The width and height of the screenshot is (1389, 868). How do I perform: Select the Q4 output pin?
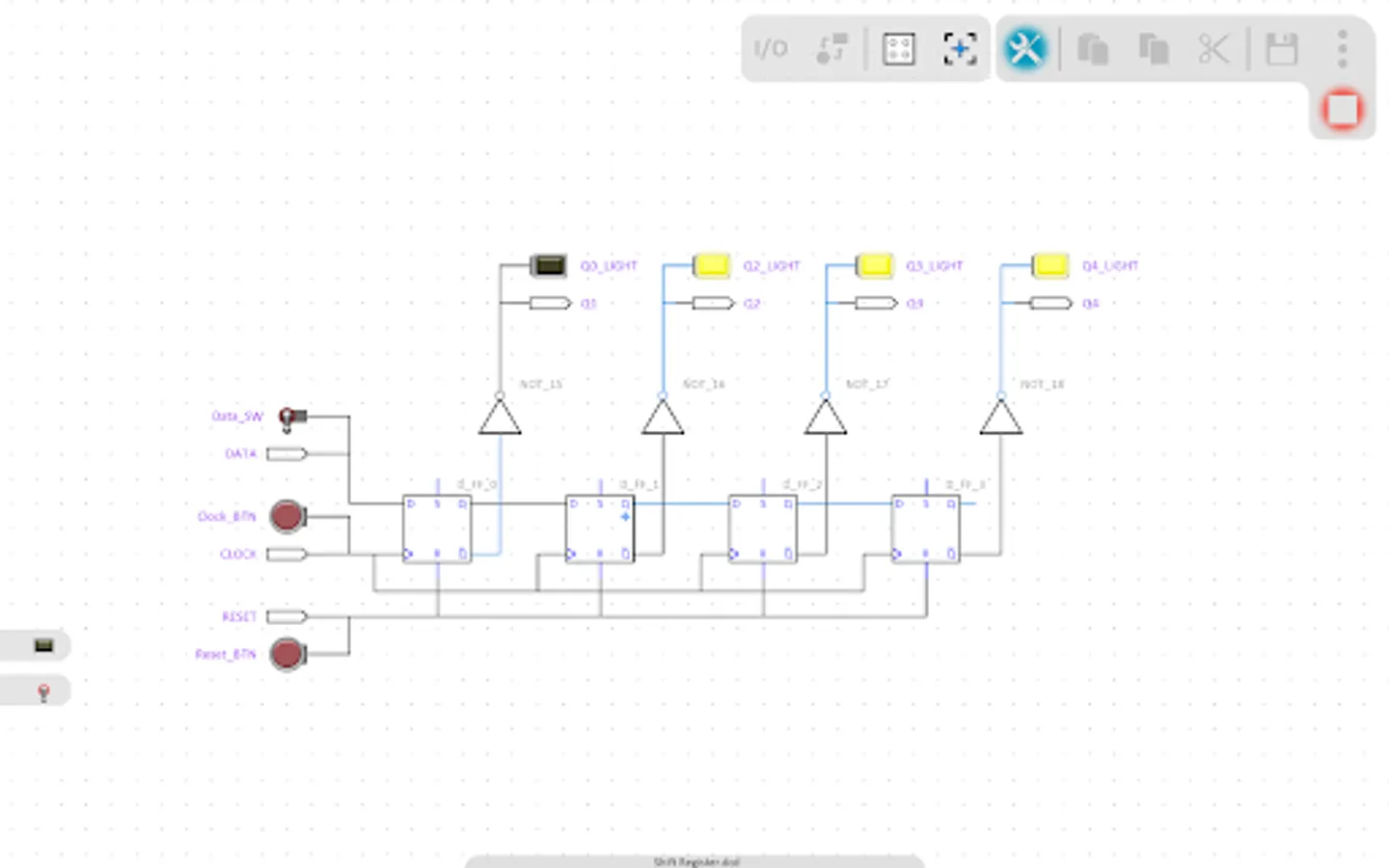click(1050, 303)
